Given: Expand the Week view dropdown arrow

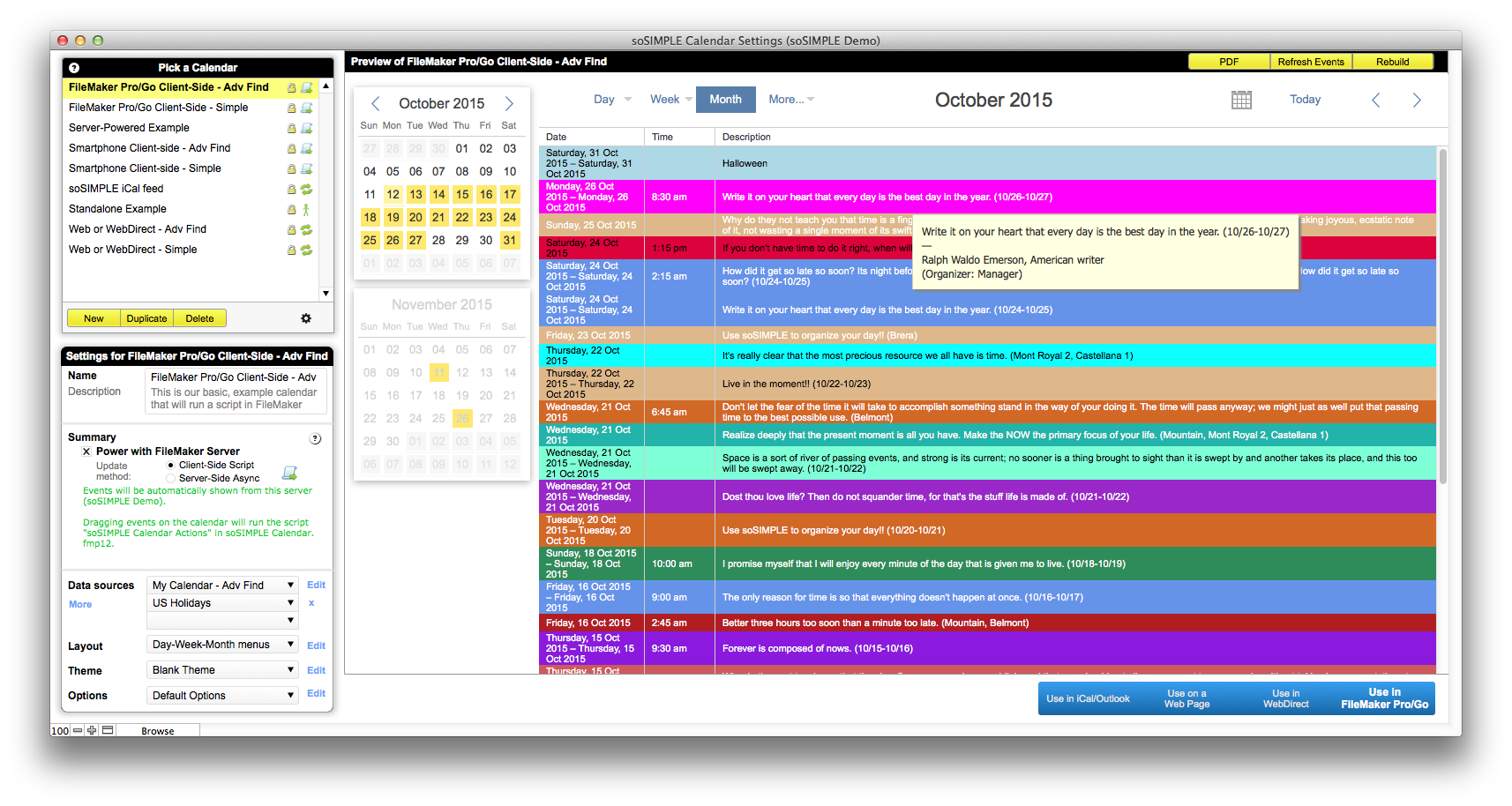Looking at the screenshot, I should (689, 100).
